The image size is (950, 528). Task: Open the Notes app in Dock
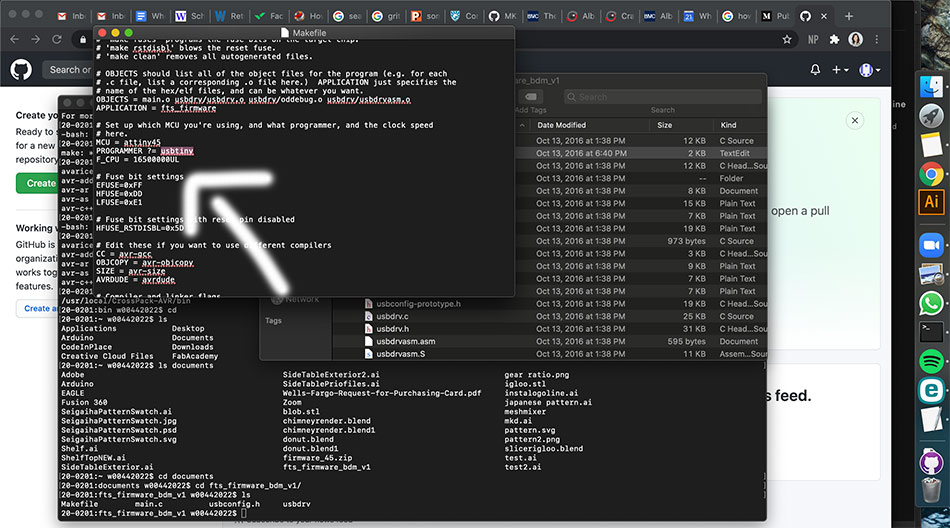[931, 145]
